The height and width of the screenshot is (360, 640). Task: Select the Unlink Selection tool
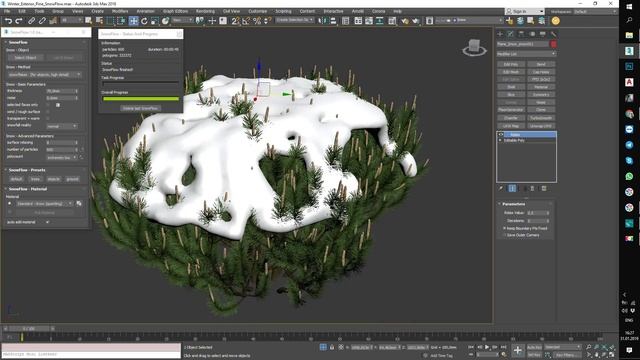[x=42, y=20]
